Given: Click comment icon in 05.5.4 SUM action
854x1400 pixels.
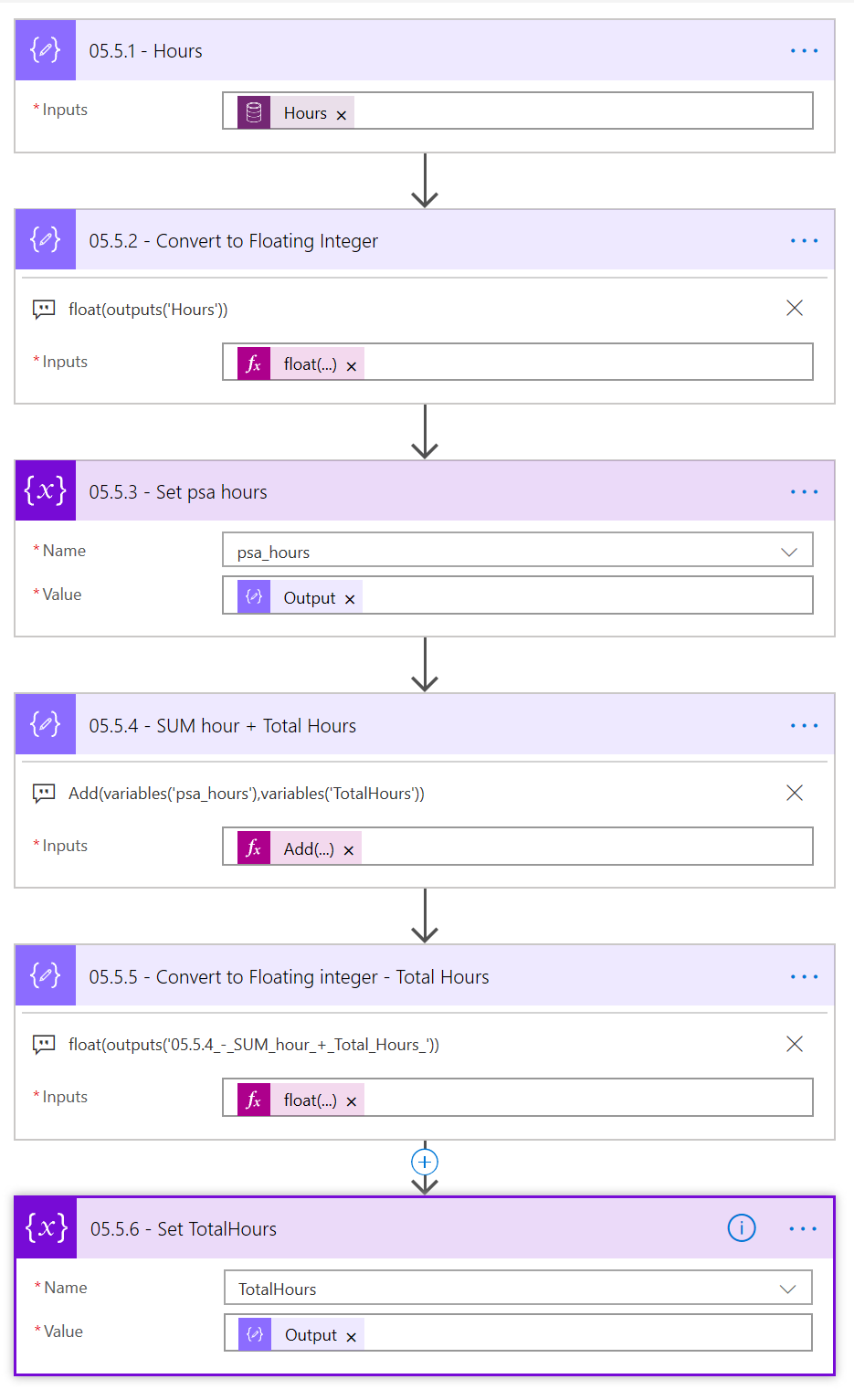Looking at the screenshot, I should point(44,793).
